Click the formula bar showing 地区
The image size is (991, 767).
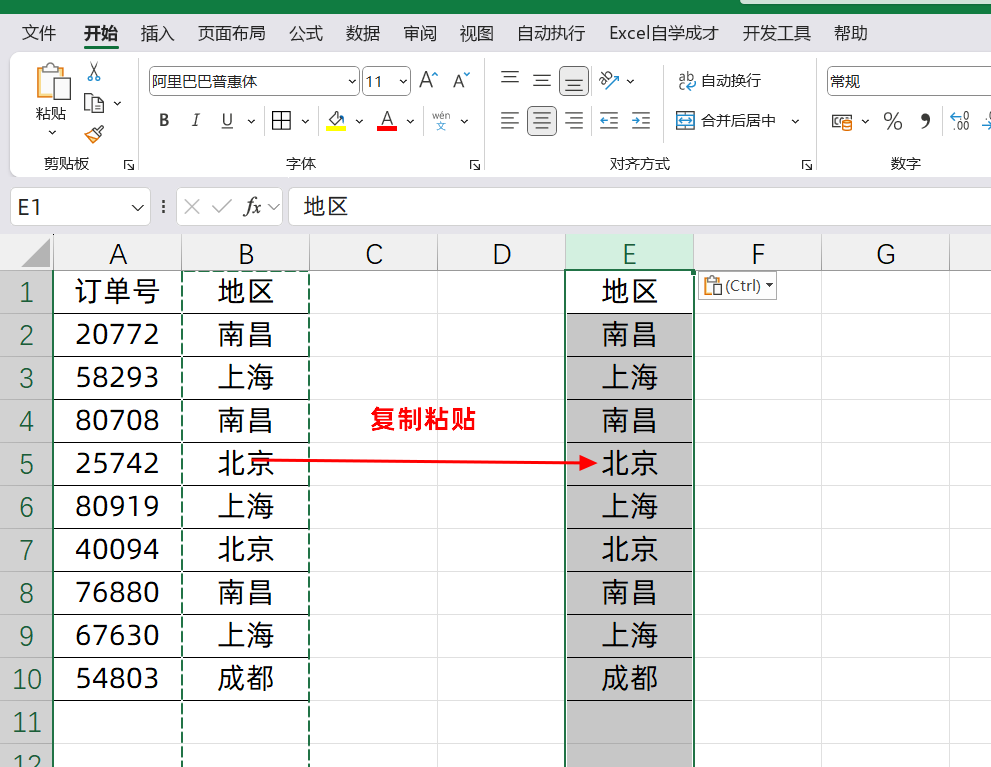point(640,207)
